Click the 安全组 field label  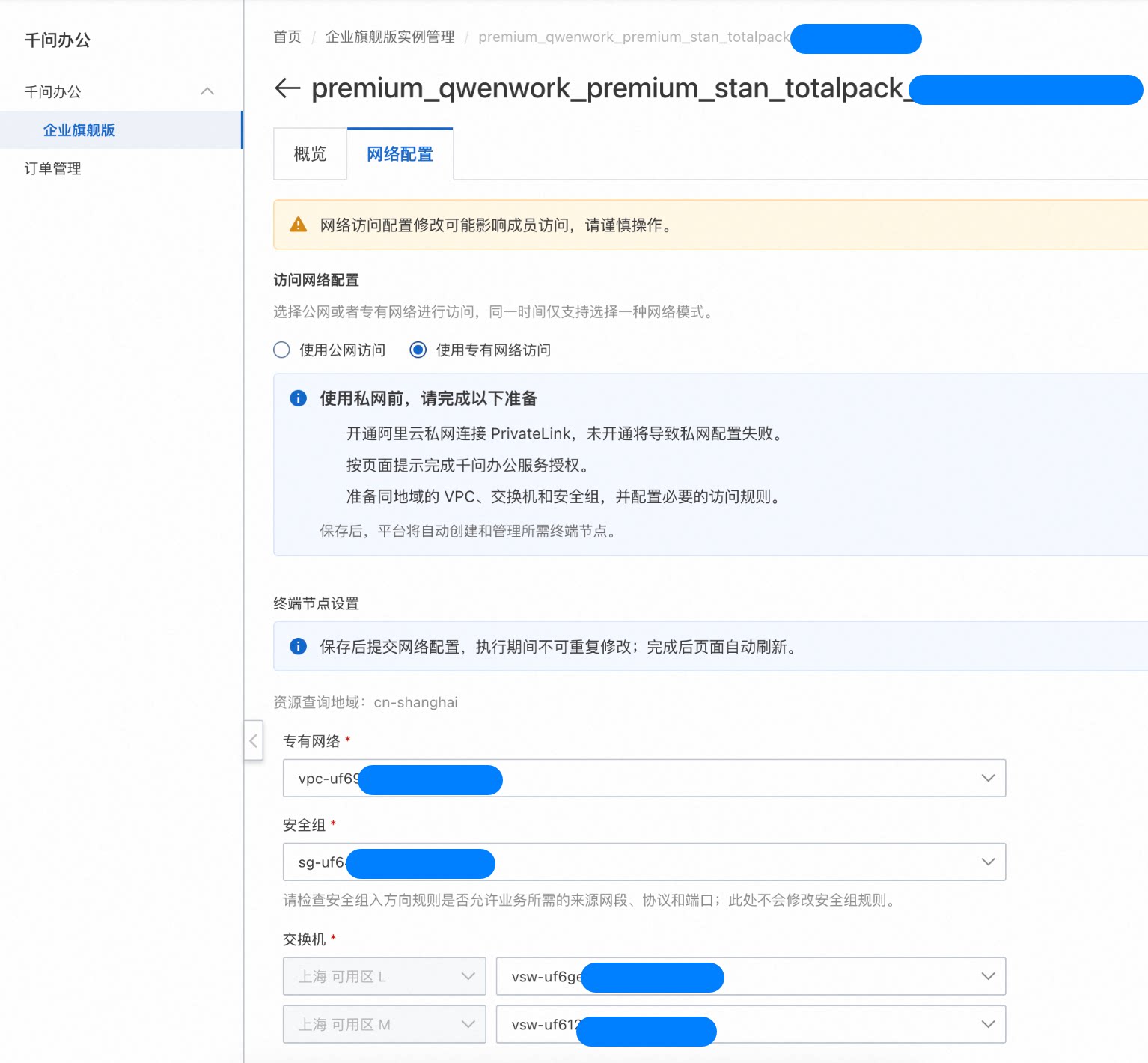click(305, 825)
